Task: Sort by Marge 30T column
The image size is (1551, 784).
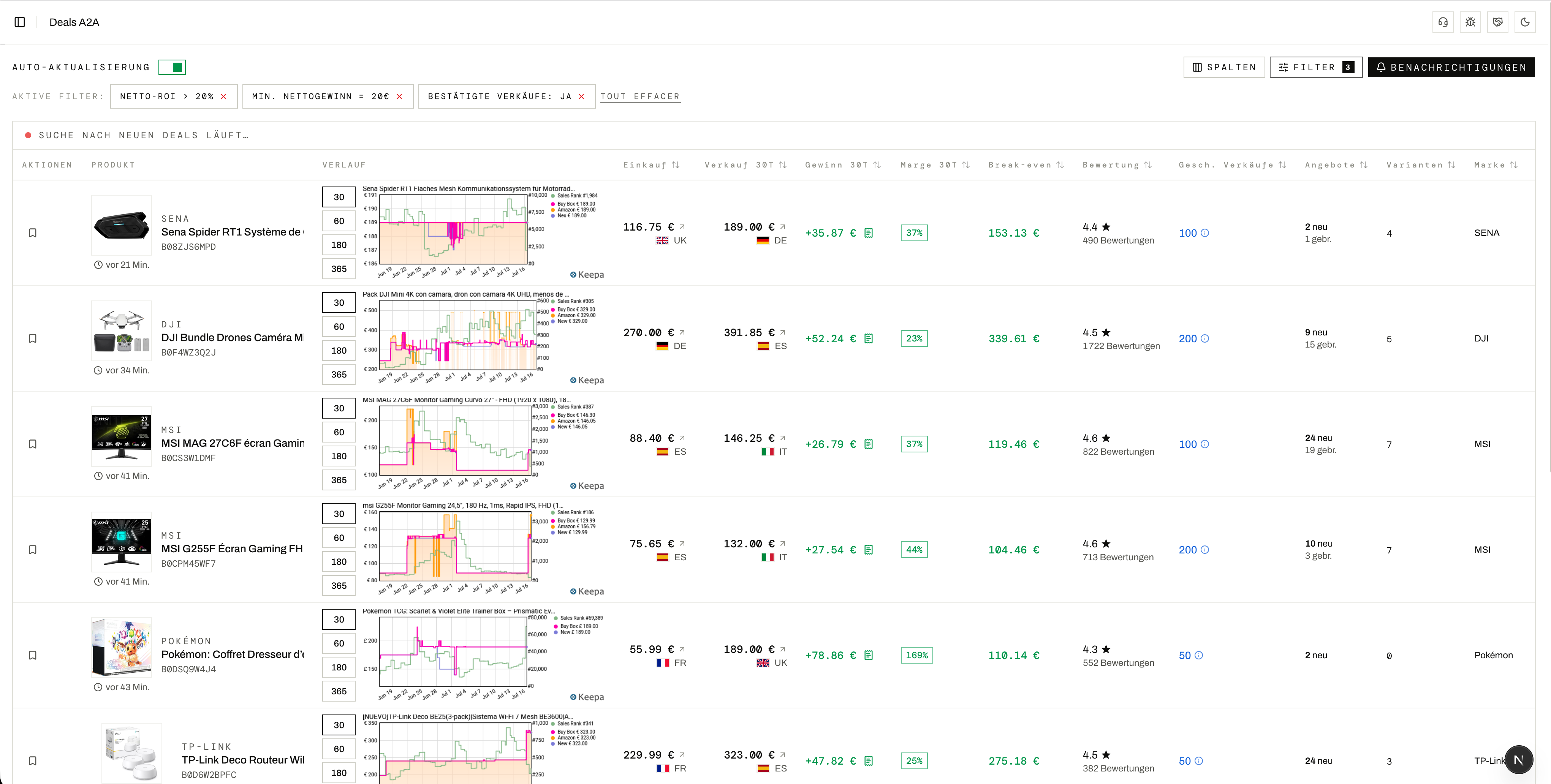Action: click(x=935, y=165)
